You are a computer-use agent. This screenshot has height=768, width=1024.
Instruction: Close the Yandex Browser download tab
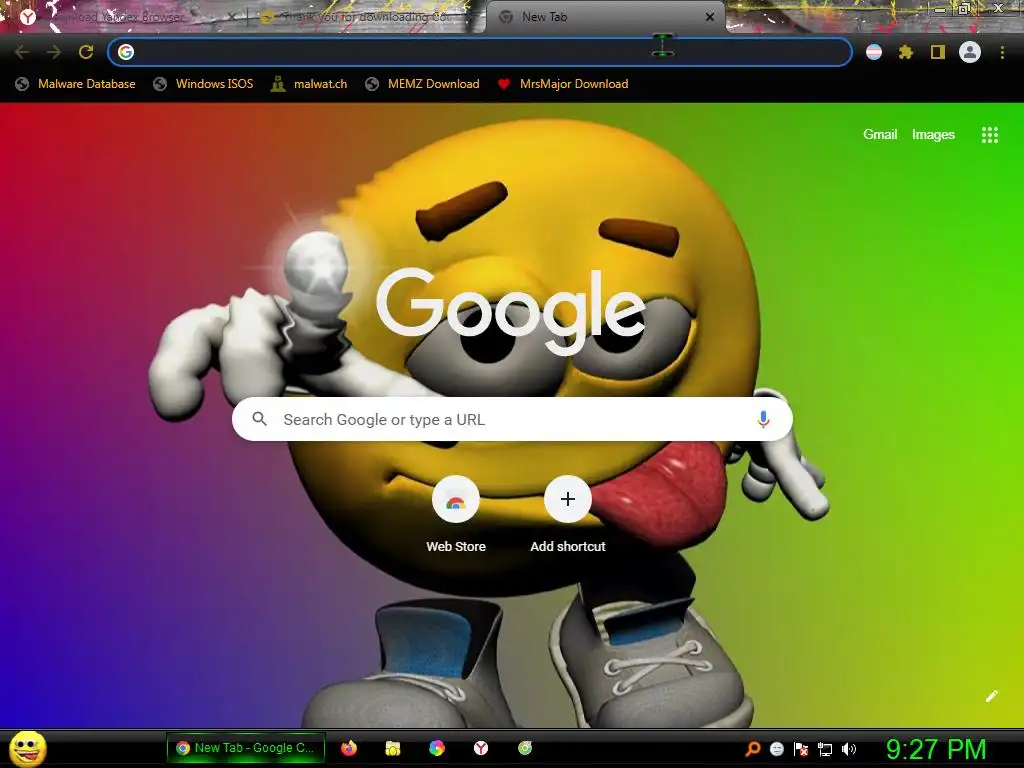coord(231,17)
